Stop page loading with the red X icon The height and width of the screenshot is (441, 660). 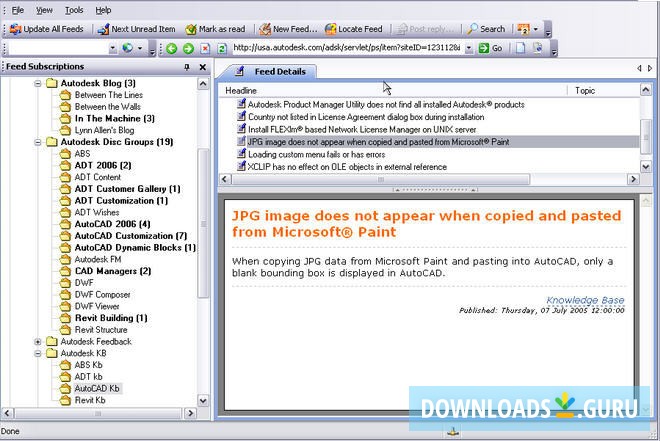pyautogui.click(x=205, y=48)
